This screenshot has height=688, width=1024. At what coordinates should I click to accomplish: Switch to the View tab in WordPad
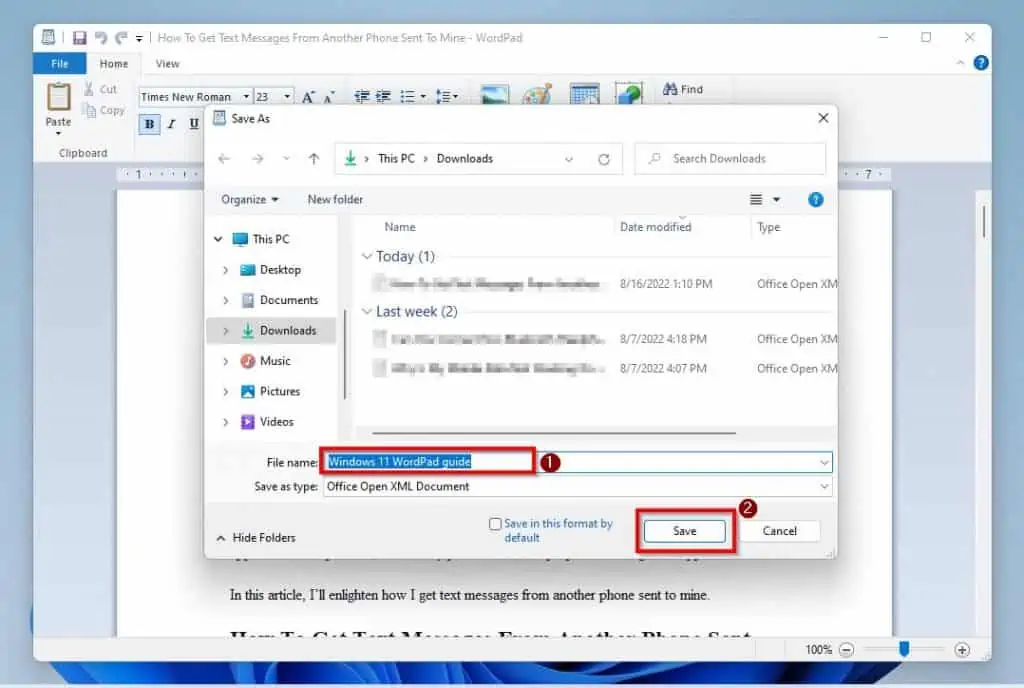[x=167, y=63]
